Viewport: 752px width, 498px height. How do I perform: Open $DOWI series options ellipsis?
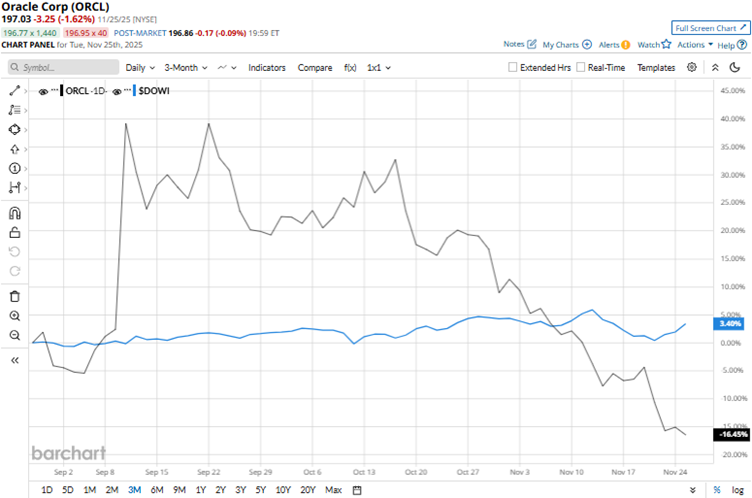(127, 90)
